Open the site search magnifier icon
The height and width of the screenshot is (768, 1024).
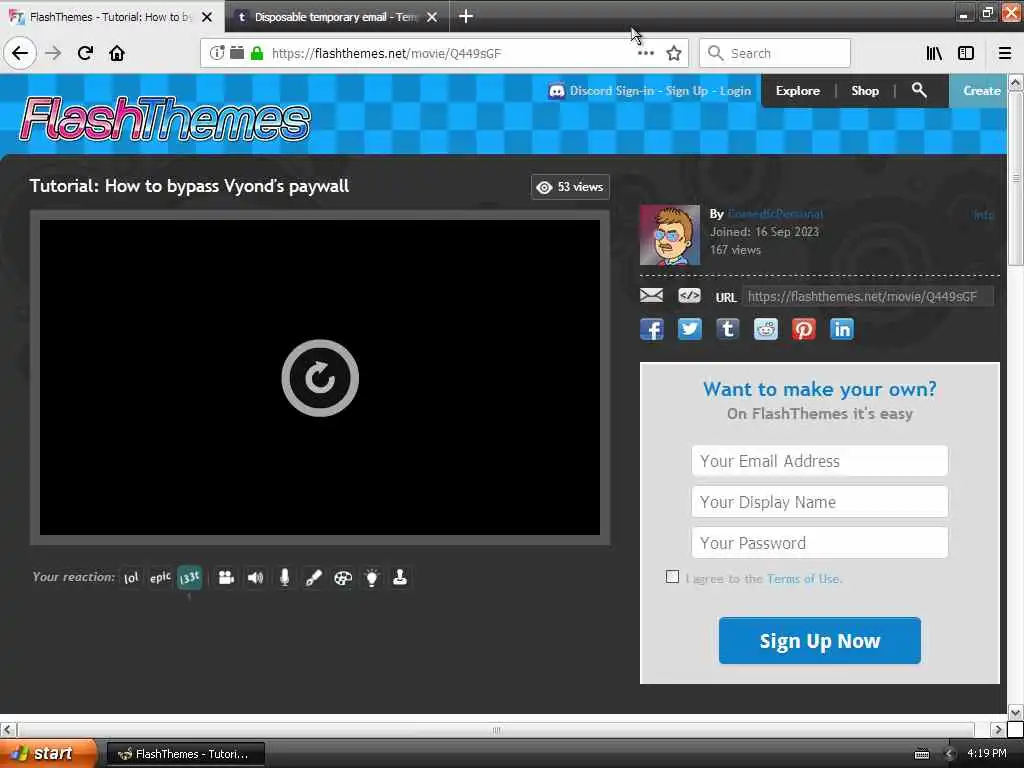919,90
